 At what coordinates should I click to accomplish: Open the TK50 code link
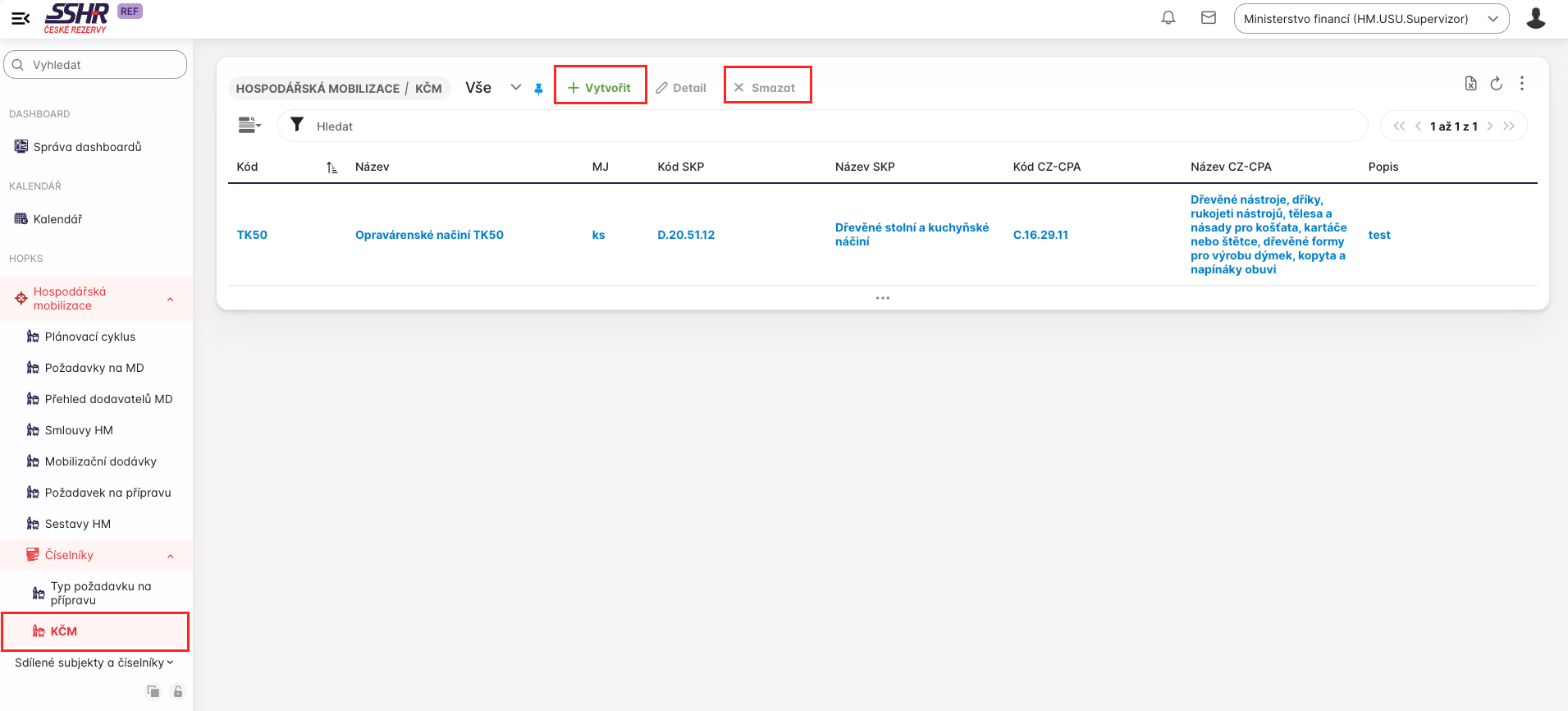pyautogui.click(x=252, y=235)
